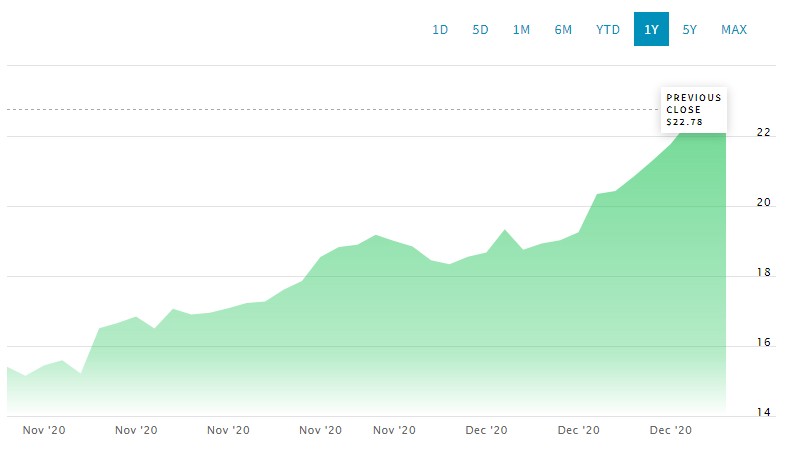This screenshot has width=791, height=449.
Task: Click the 14 y-axis price label
Action: (x=763, y=412)
